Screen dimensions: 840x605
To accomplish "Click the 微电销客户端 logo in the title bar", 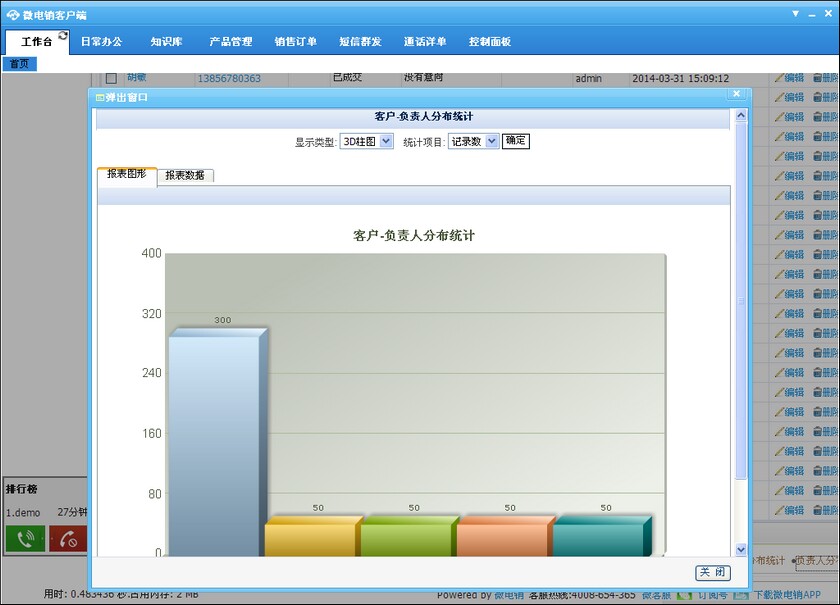I will coord(13,14).
